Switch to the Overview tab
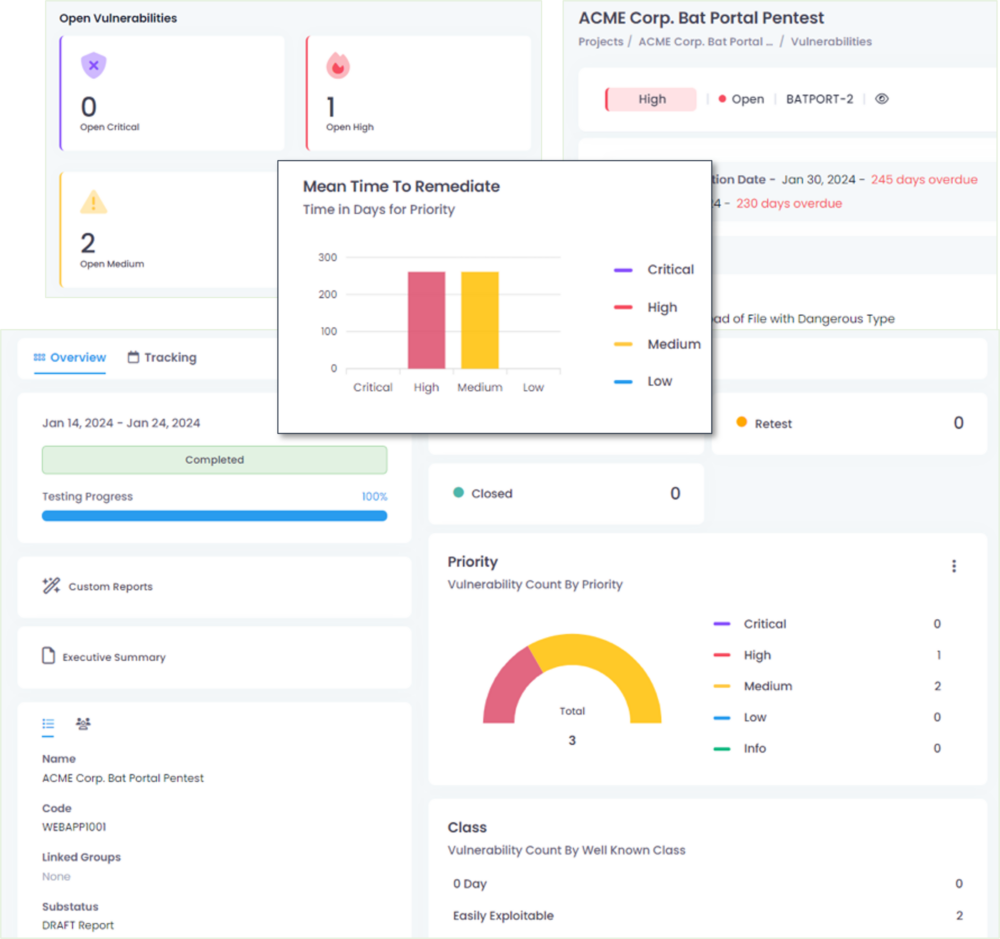Viewport: 1000px width, 939px height. 70,357
